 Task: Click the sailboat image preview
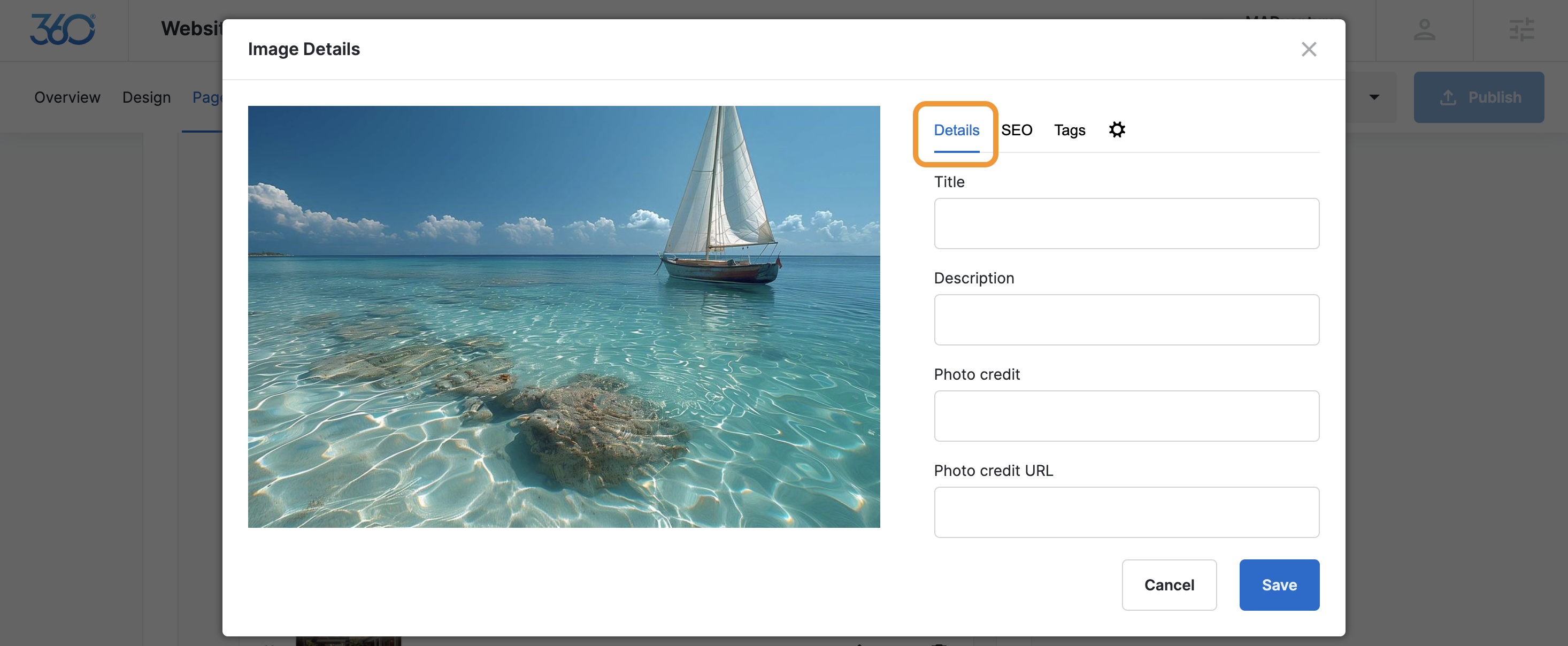pos(564,317)
